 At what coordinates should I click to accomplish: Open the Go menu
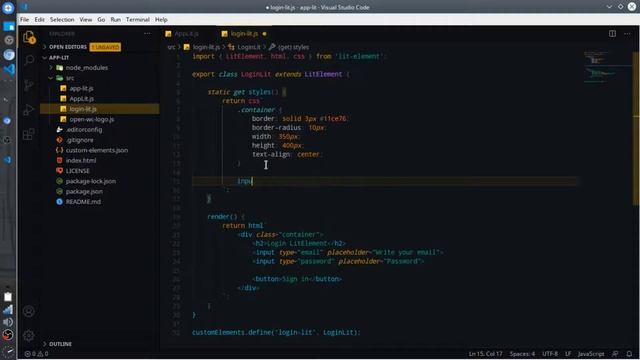[101, 20]
